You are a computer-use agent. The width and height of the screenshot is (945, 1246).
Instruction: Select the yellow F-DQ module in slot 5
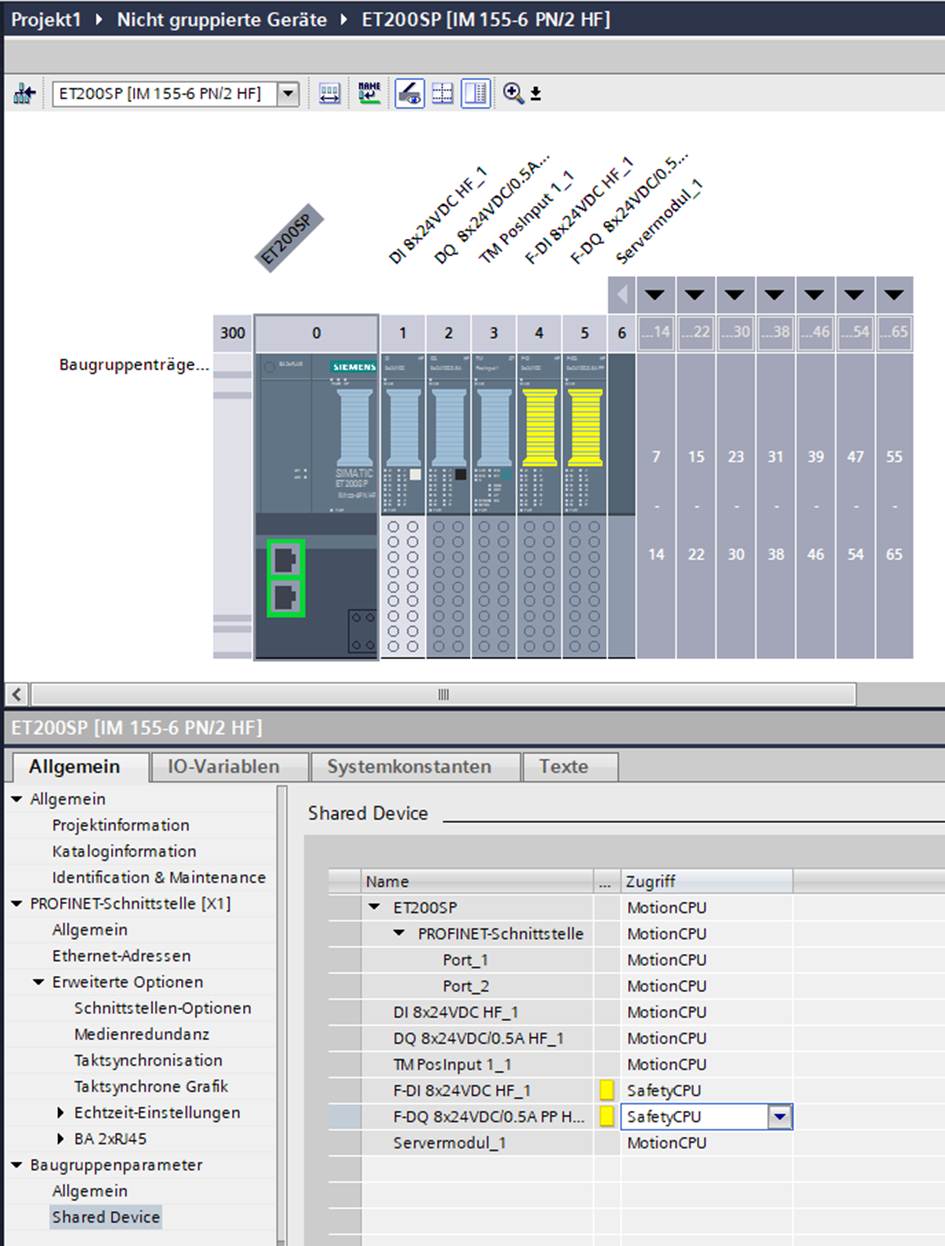(x=584, y=504)
